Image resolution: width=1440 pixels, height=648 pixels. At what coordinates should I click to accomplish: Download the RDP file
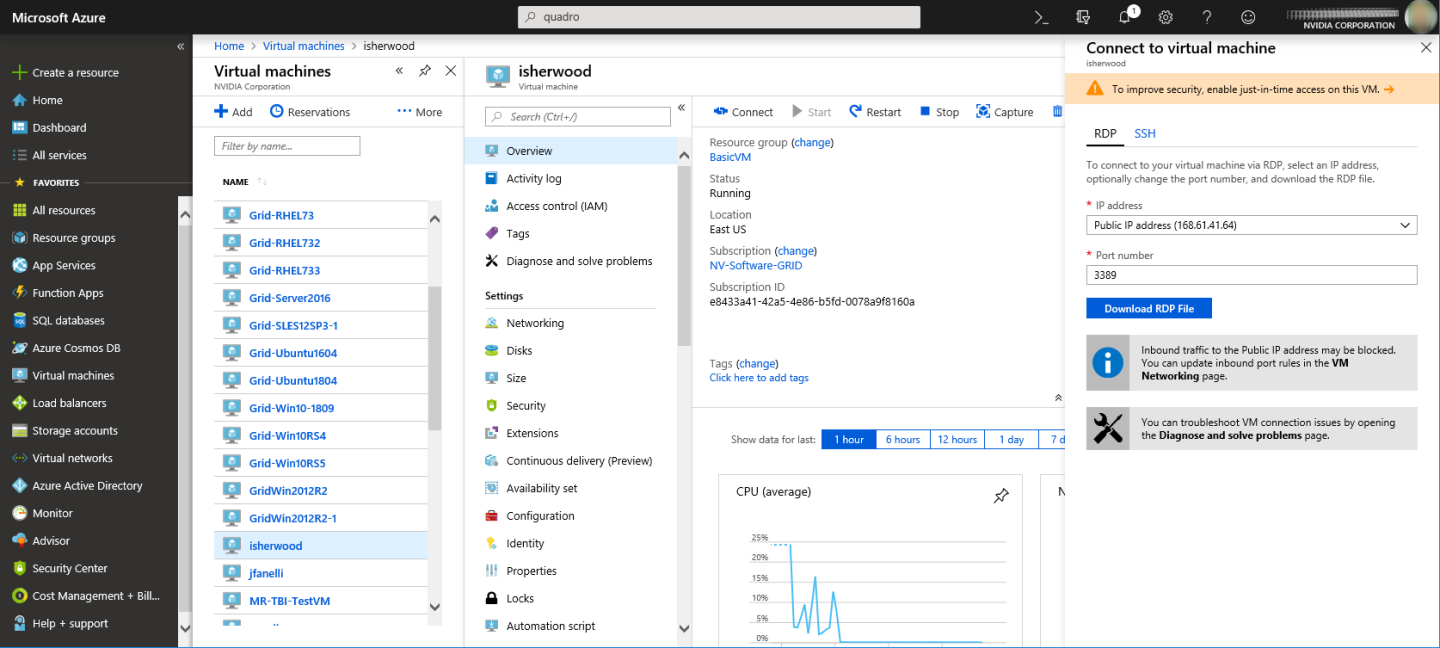click(x=1148, y=308)
